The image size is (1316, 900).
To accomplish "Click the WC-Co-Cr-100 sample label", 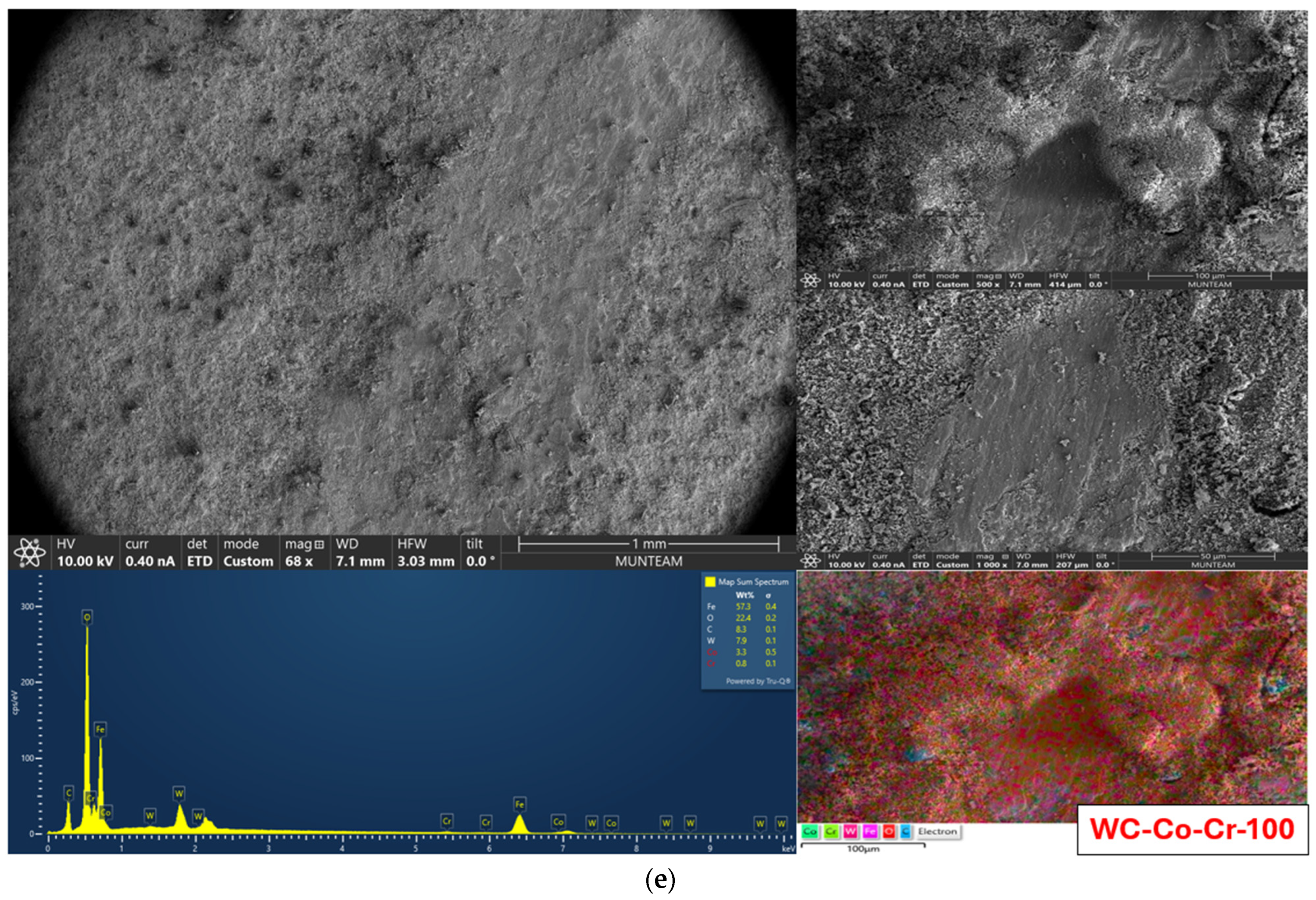I will click(x=1192, y=829).
